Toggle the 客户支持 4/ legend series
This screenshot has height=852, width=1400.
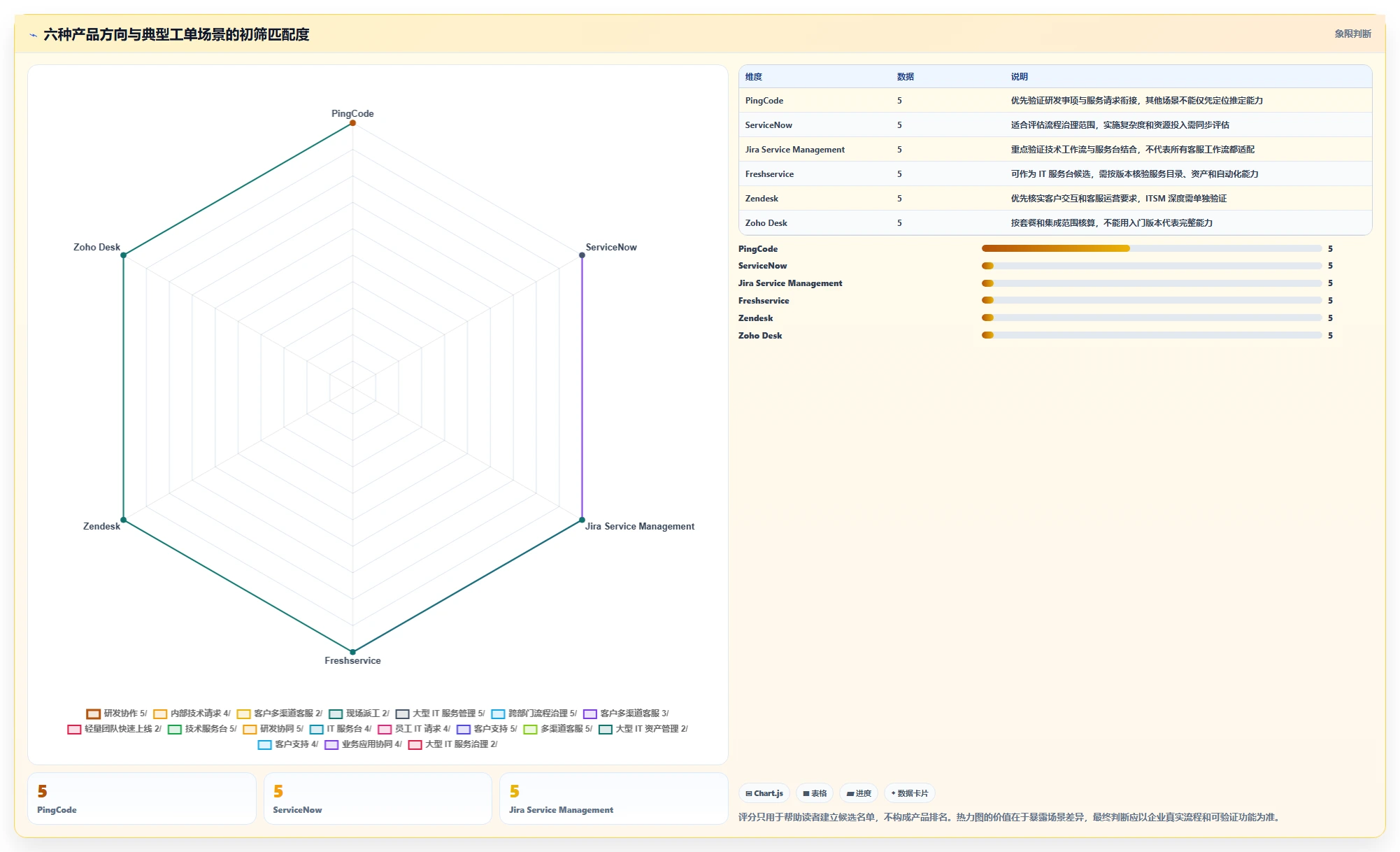click(288, 744)
